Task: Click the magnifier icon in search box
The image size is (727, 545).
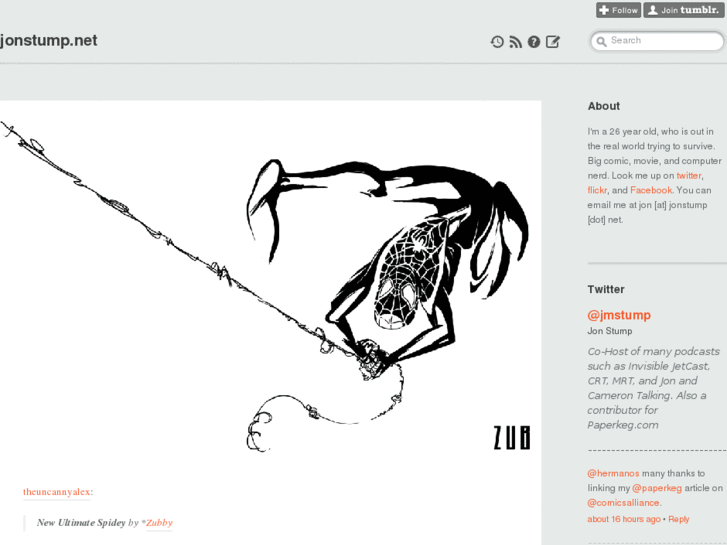Action: click(x=601, y=42)
